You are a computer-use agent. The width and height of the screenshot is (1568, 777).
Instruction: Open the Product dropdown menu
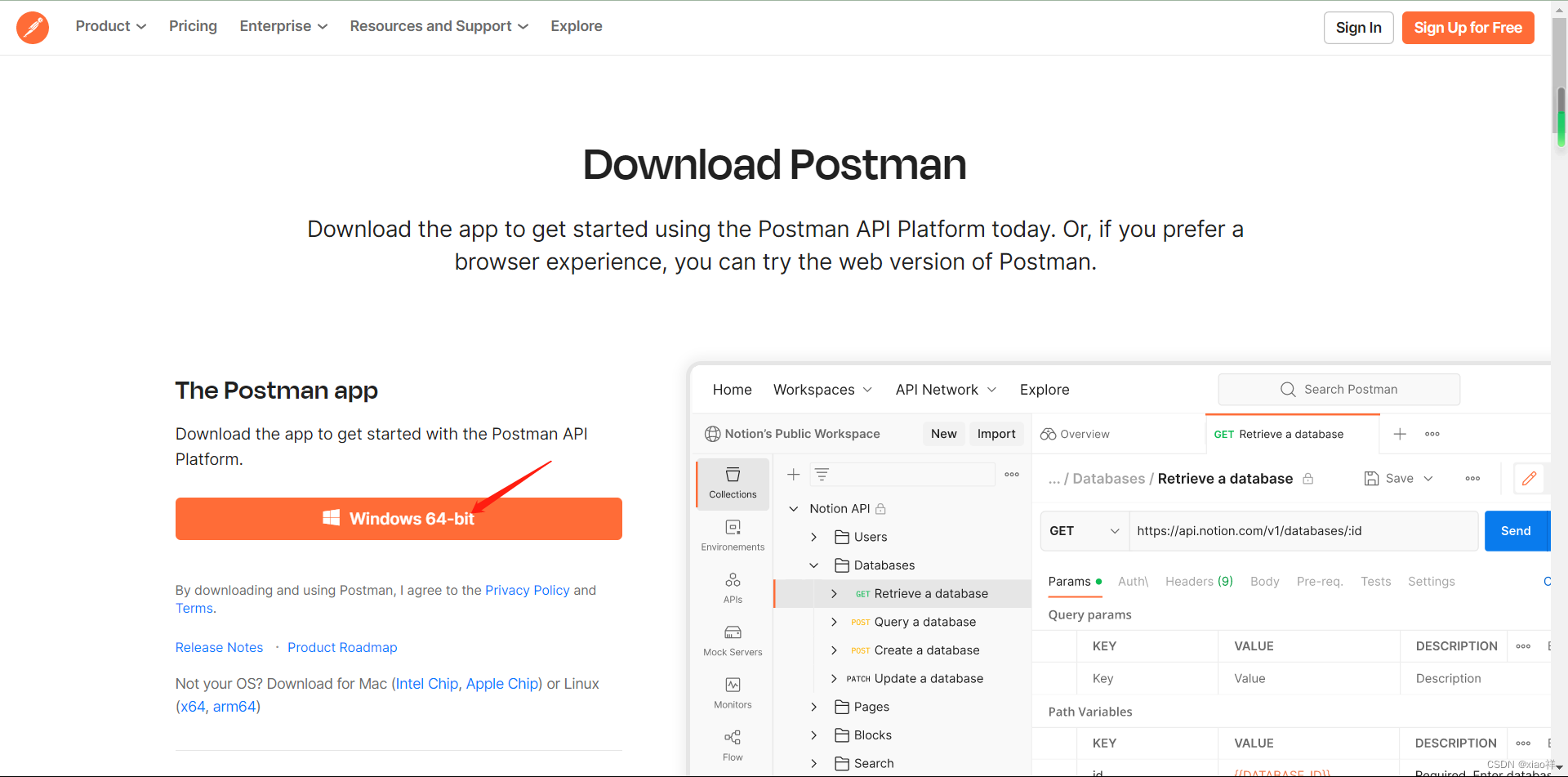pos(111,26)
